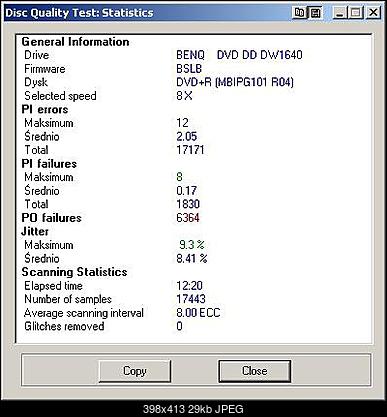Click the 'Glitches removed' label
387x417 pixels.
[64, 326]
